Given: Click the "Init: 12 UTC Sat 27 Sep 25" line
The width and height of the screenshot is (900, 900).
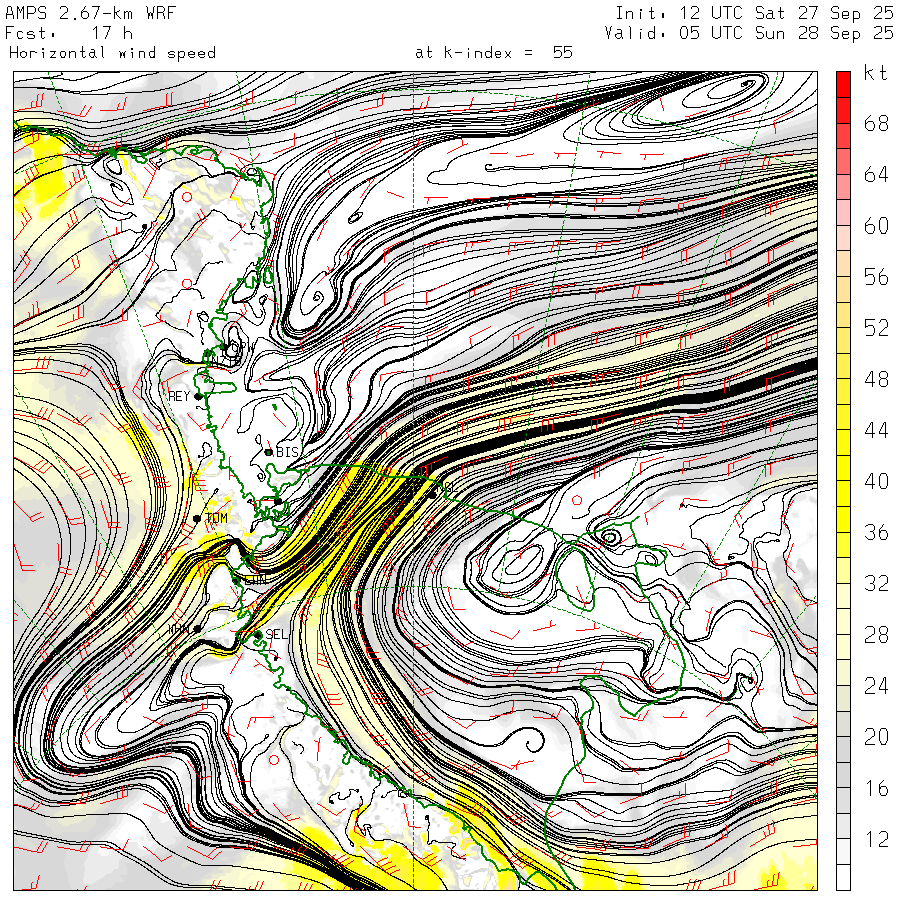Looking at the screenshot, I should coord(754,13).
